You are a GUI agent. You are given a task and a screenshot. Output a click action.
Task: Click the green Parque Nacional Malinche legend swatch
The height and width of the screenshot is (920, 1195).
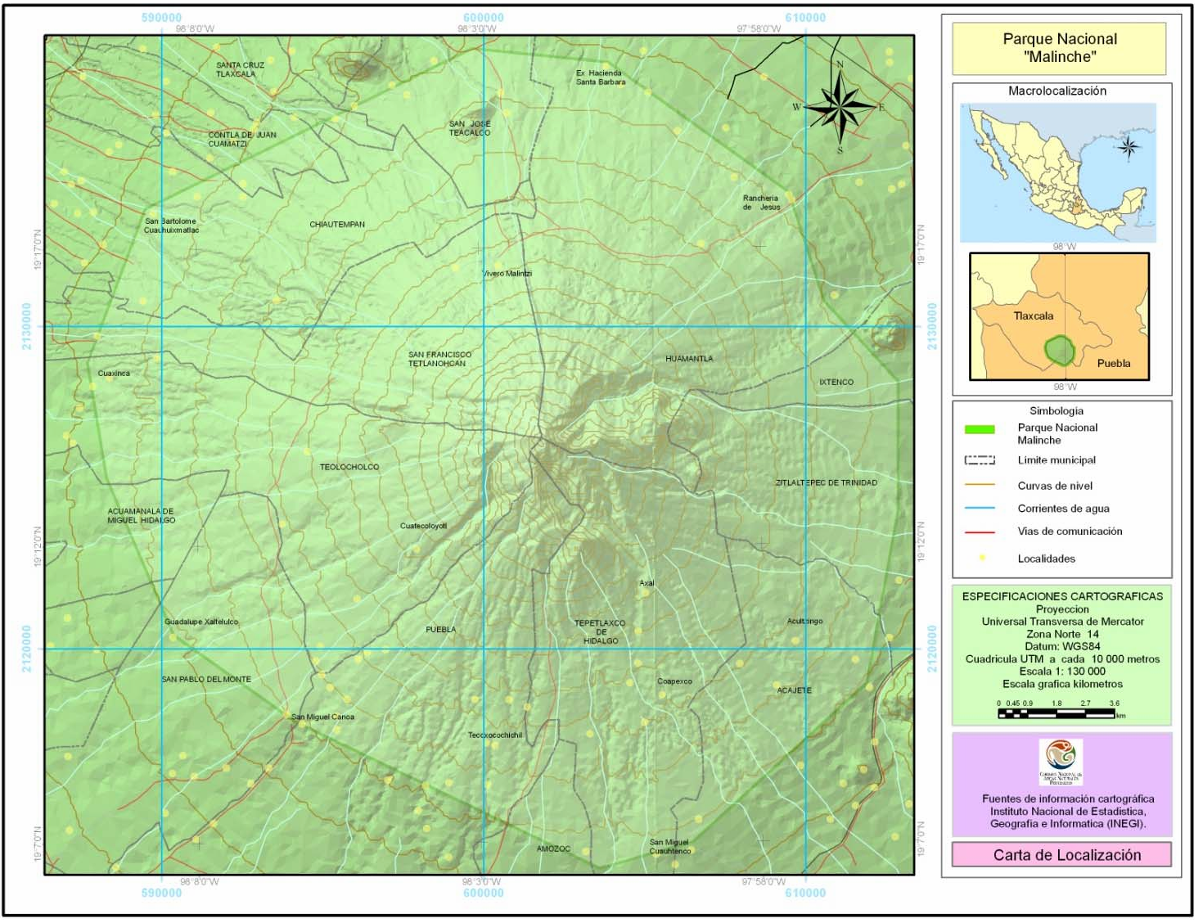[982, 429]
